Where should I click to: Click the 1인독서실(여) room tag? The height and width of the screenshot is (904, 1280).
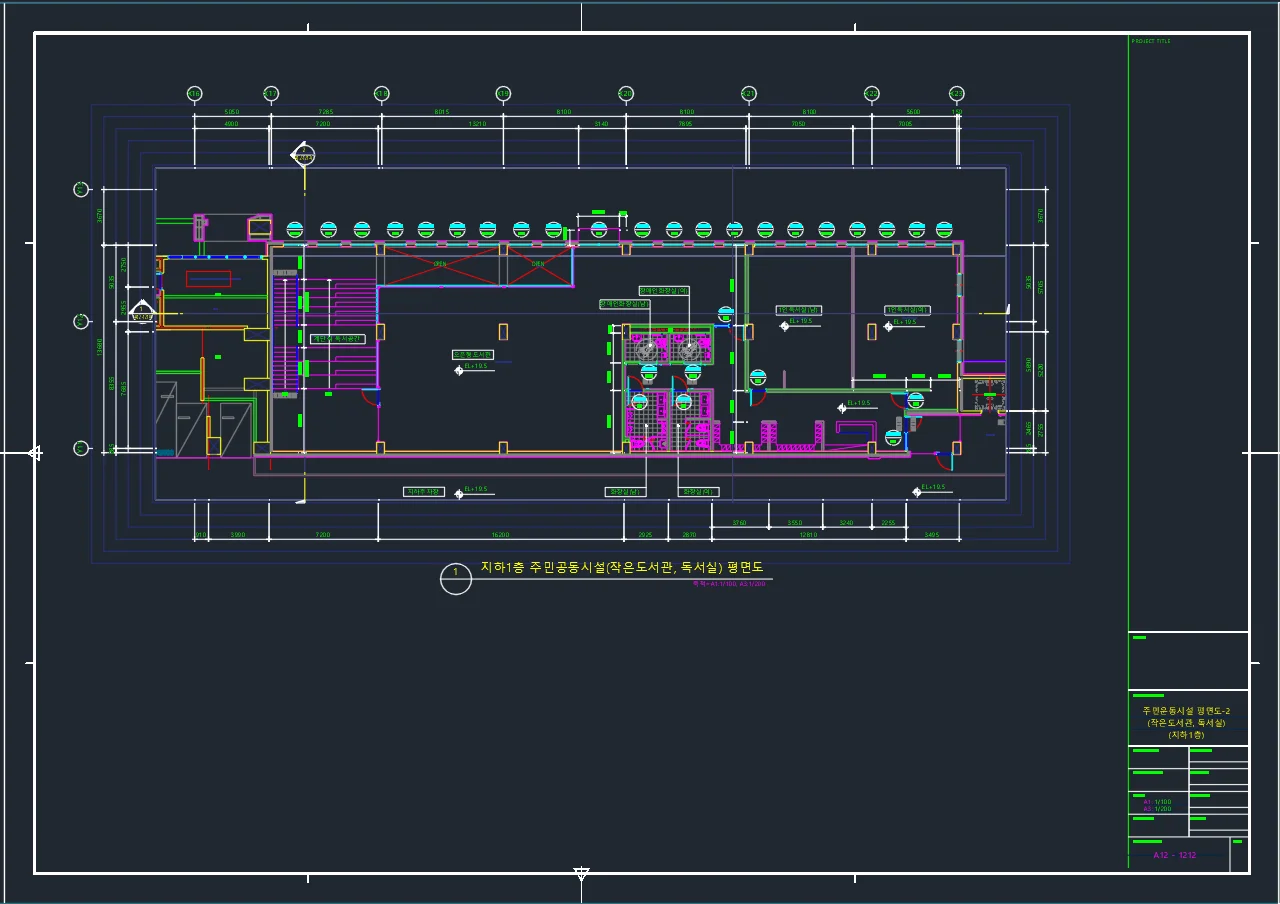coord(907,310)
